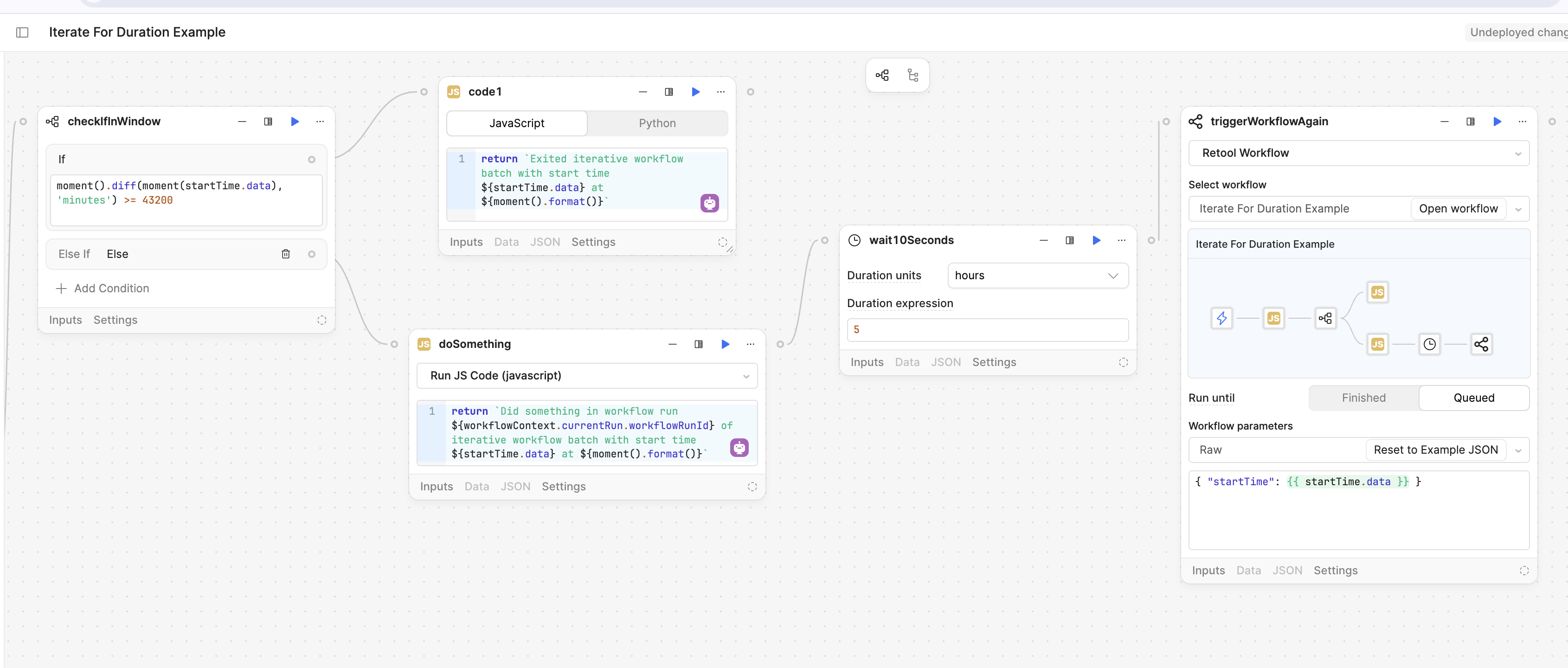The image size is (1568, 668).
Task: Click the Duration expression input field
Action: [x=987, y=329]
